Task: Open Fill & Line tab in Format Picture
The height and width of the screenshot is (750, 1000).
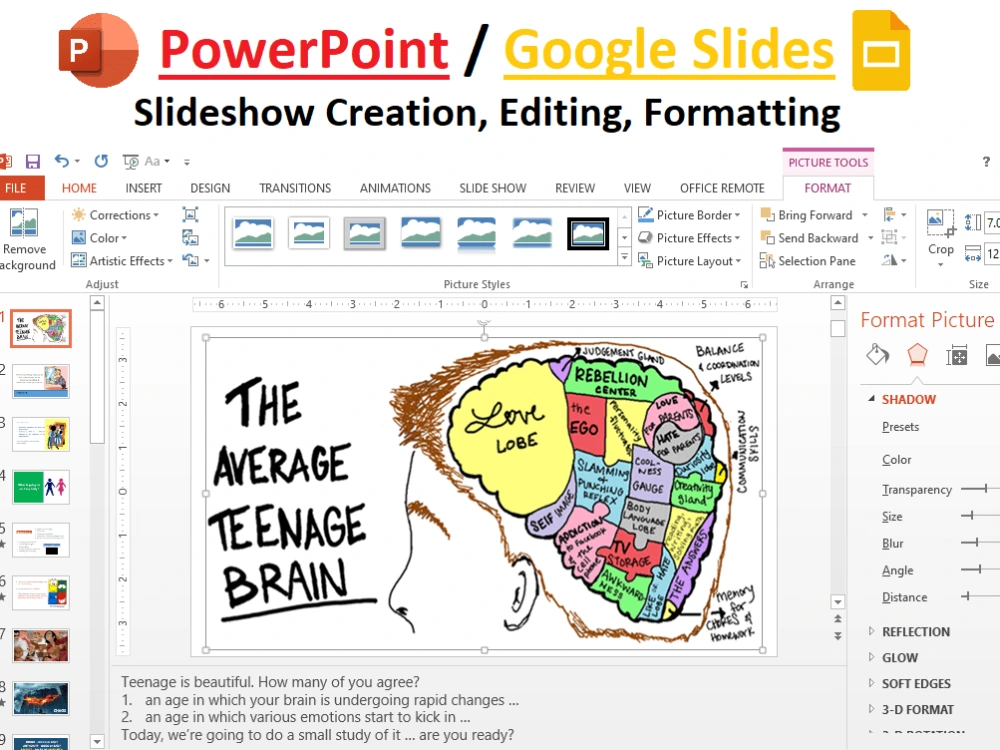Action: pos(878,355)
